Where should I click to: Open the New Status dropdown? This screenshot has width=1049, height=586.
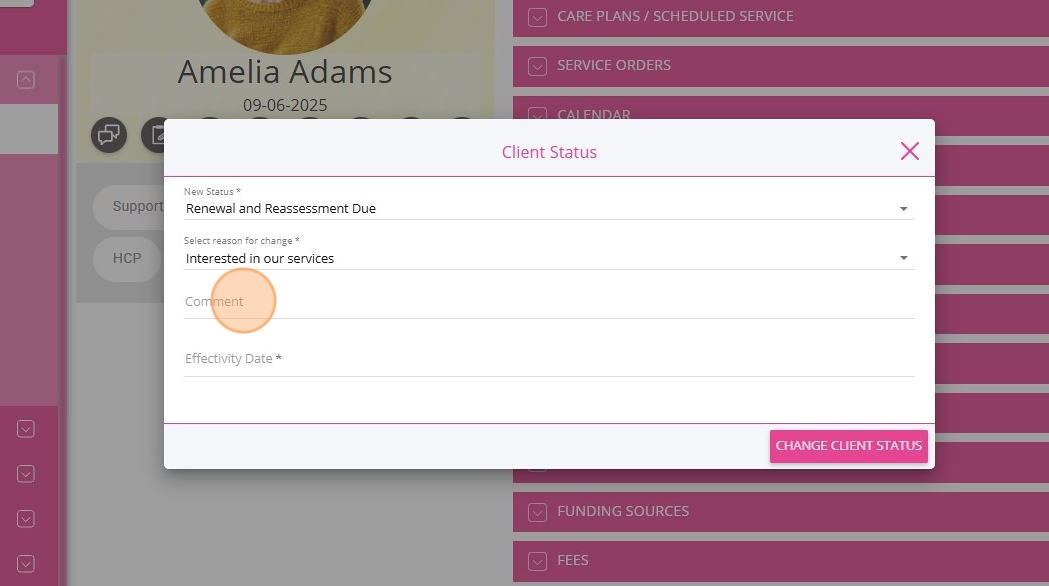point(548,209)
